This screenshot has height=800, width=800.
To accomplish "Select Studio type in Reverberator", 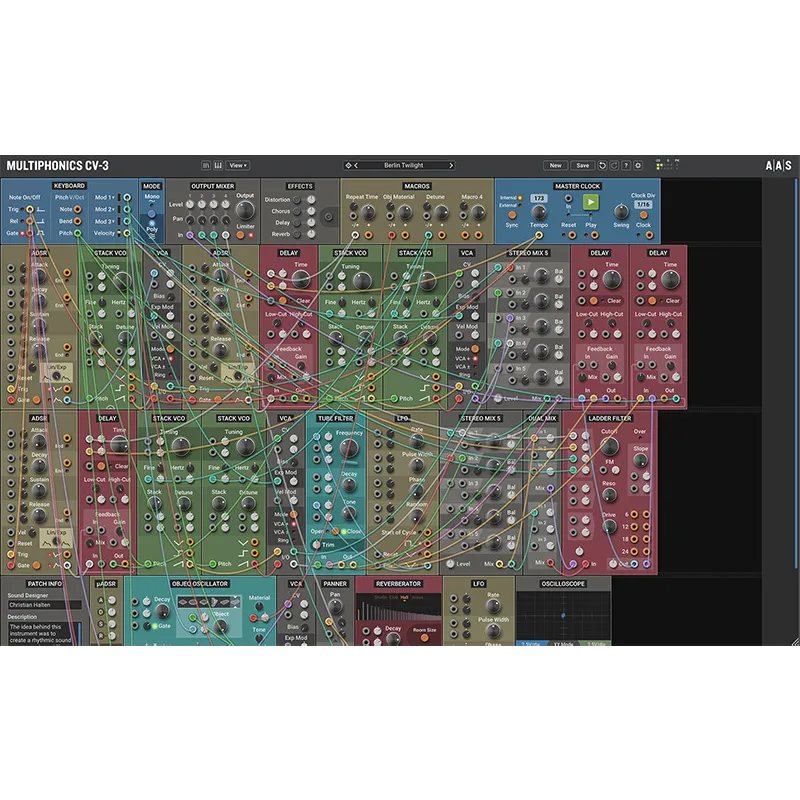I will [x=381, y=597].
